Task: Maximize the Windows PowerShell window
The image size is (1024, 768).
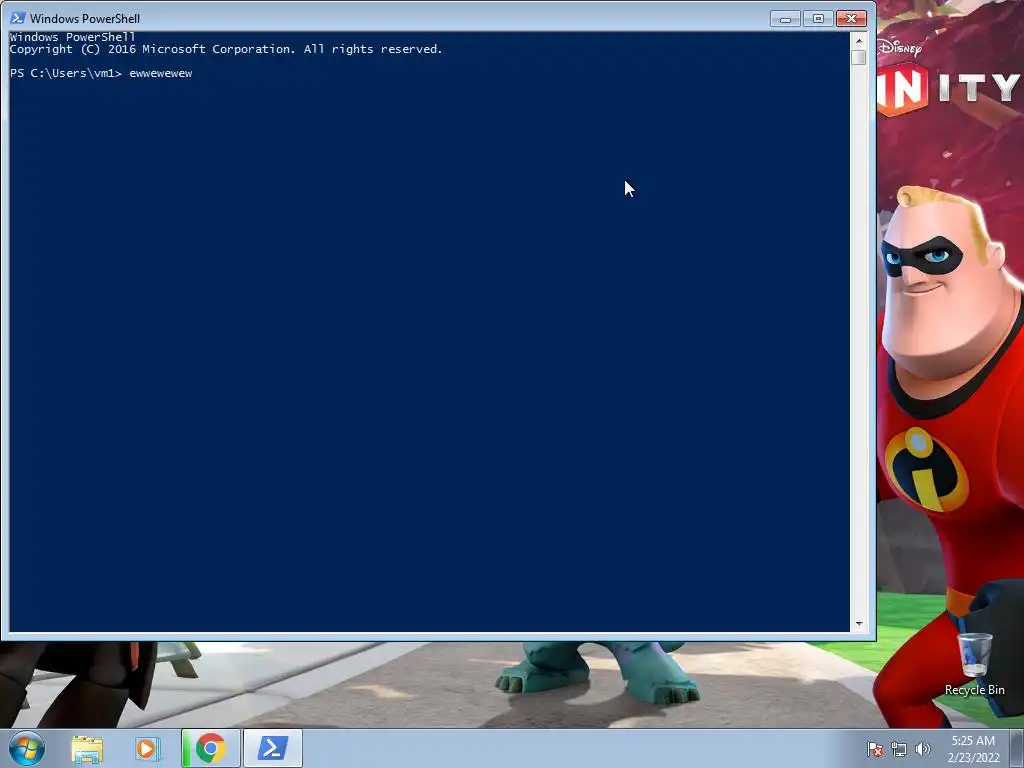Action: tap(818, 18)
